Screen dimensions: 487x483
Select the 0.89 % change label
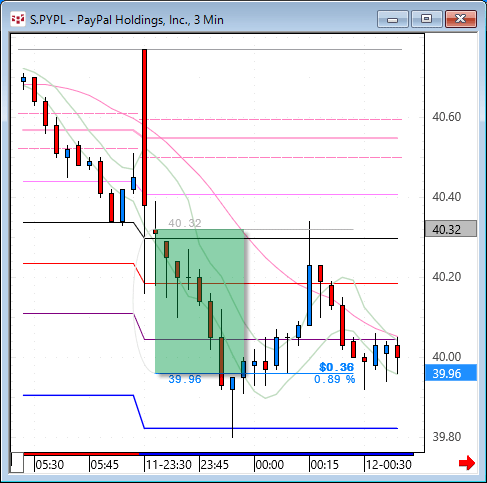coord(335,379)
